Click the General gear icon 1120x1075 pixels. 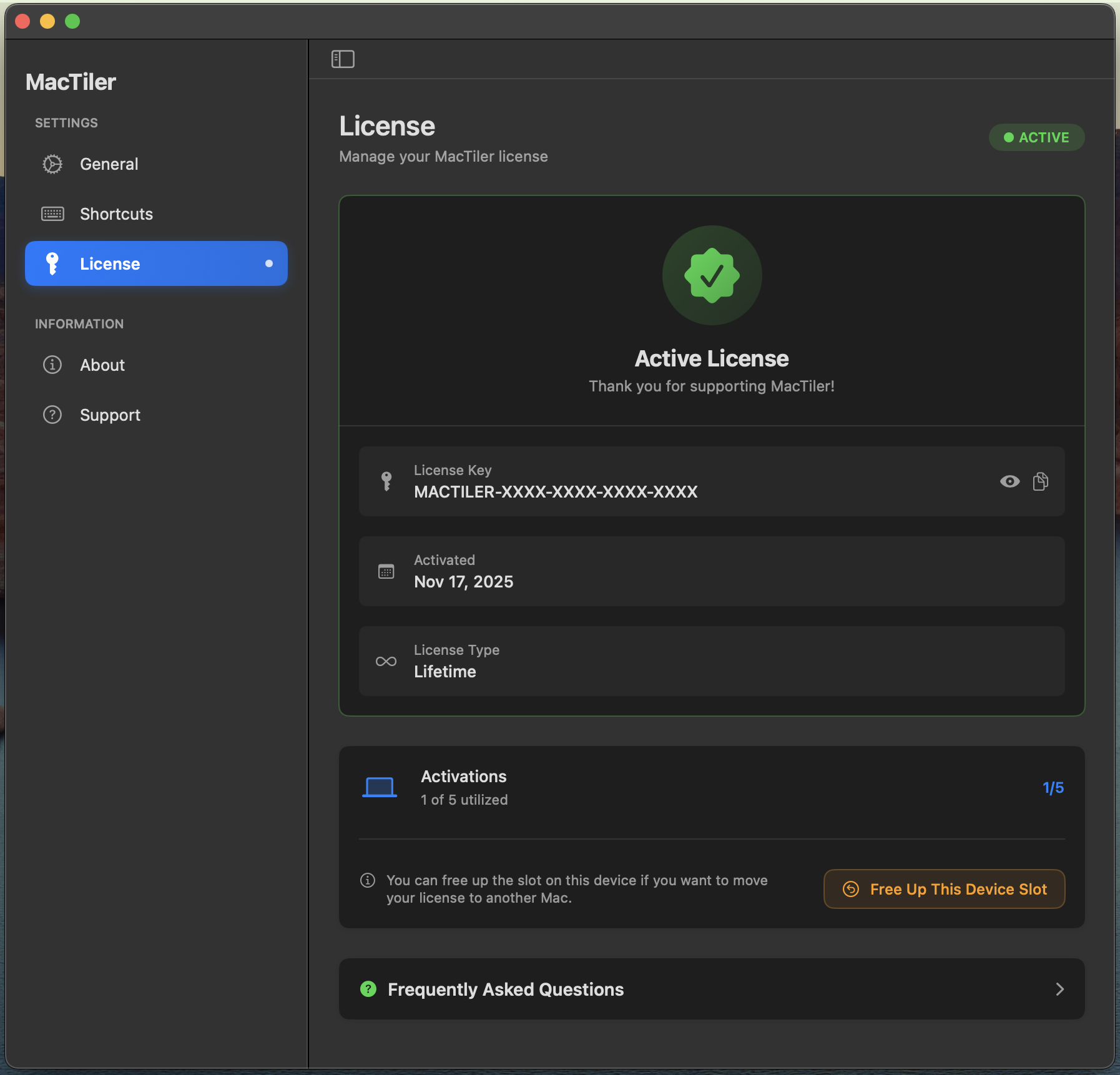pos(52,164)
